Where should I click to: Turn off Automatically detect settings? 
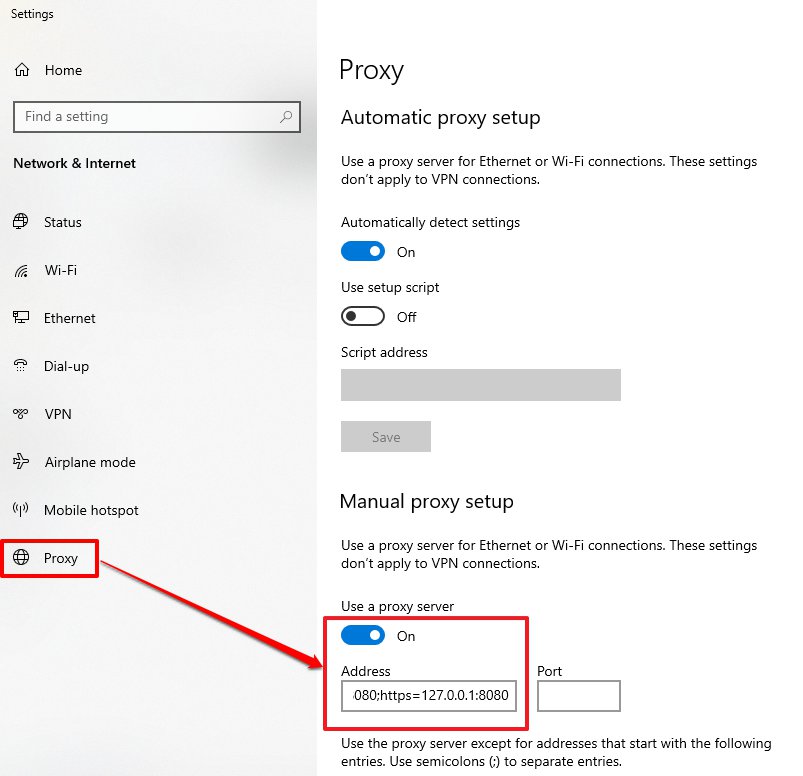click(x=363, y=252)
